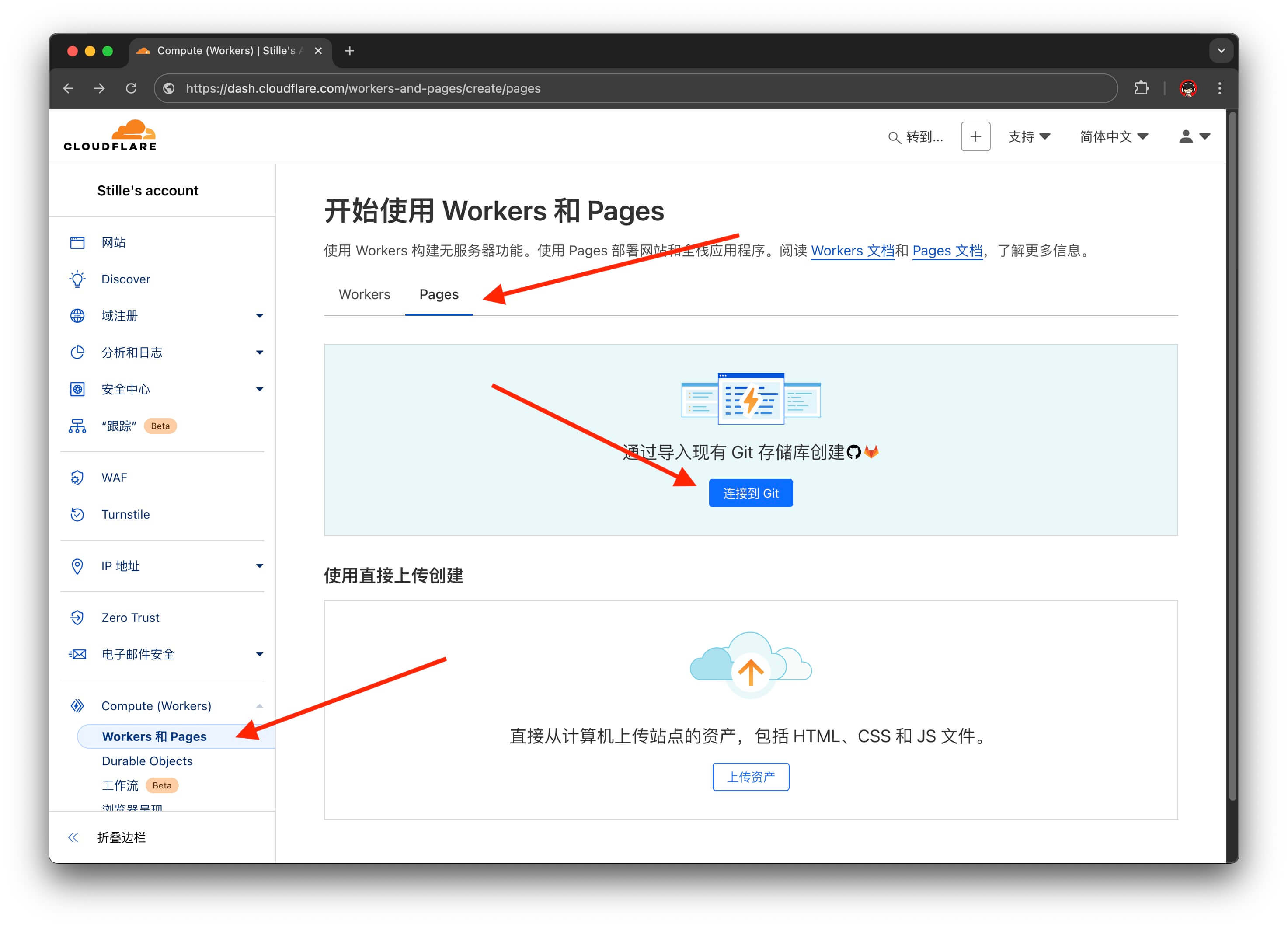Open the 简体中文 language dropdown
The width and height of the screenshot is (1288, 928).
[x=1114, y=136]
